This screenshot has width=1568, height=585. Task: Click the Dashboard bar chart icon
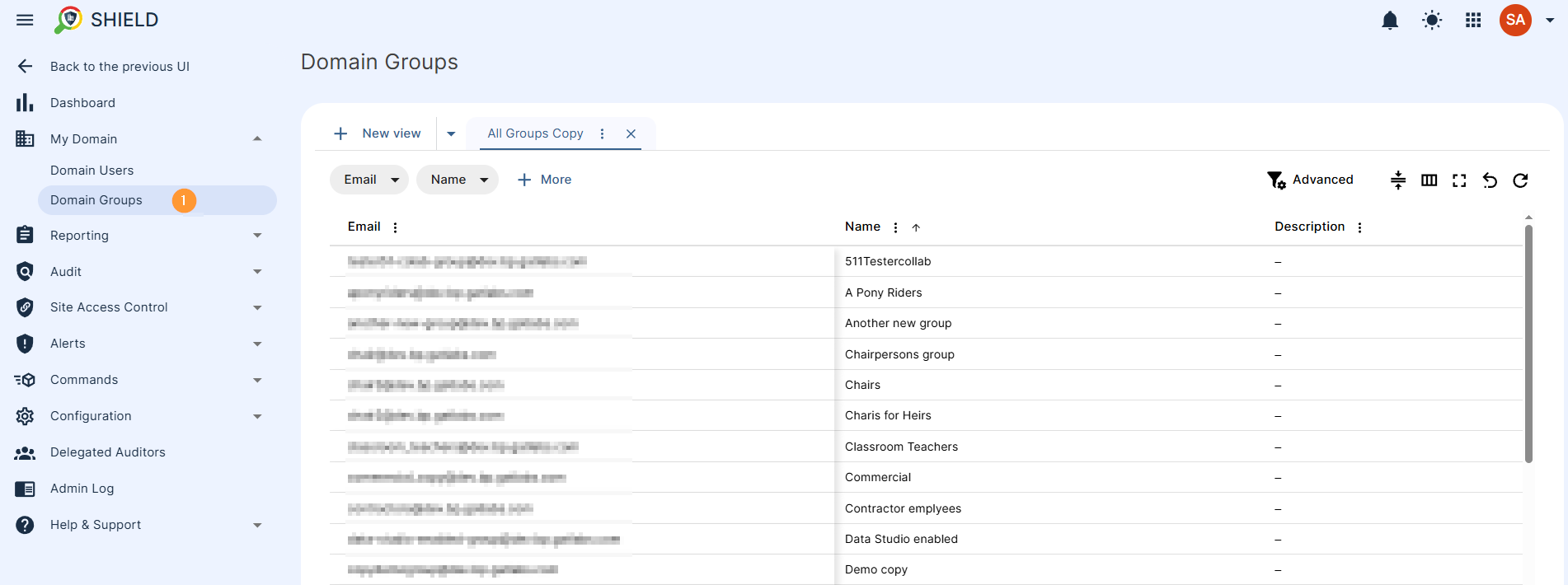point(25,103)
